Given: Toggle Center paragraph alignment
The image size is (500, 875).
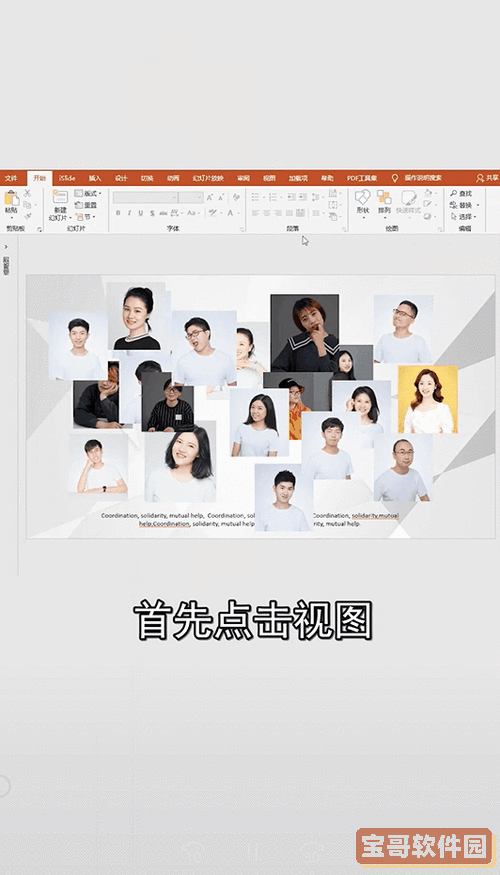Looking at the screenshot, I should click(267, 213).
